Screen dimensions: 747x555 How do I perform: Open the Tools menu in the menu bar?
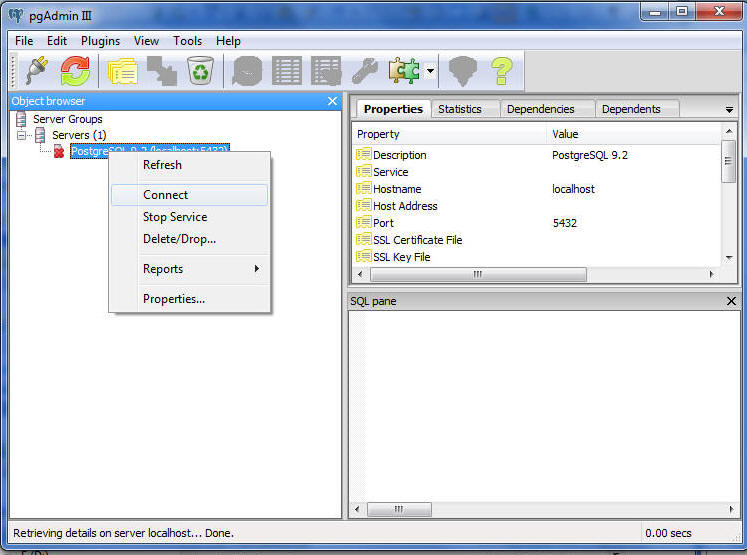pos(187,41)
